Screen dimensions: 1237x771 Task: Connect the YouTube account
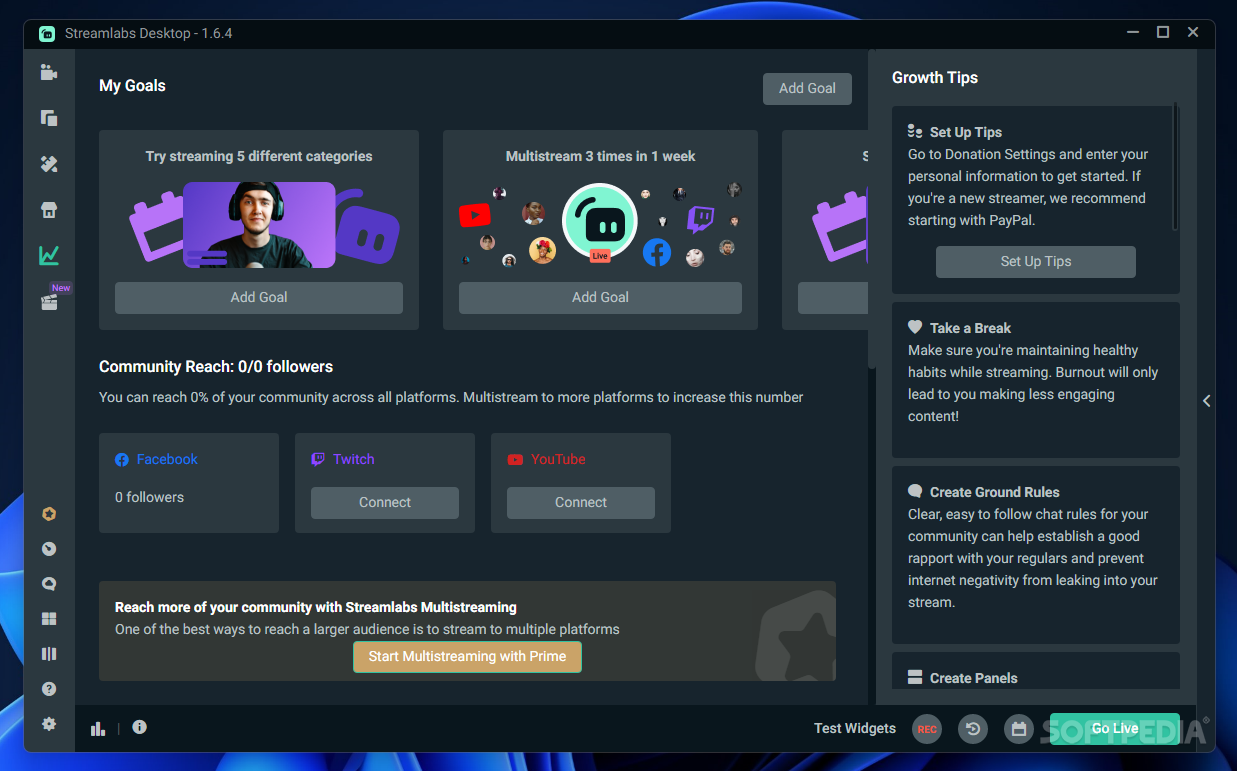point(581,502)
